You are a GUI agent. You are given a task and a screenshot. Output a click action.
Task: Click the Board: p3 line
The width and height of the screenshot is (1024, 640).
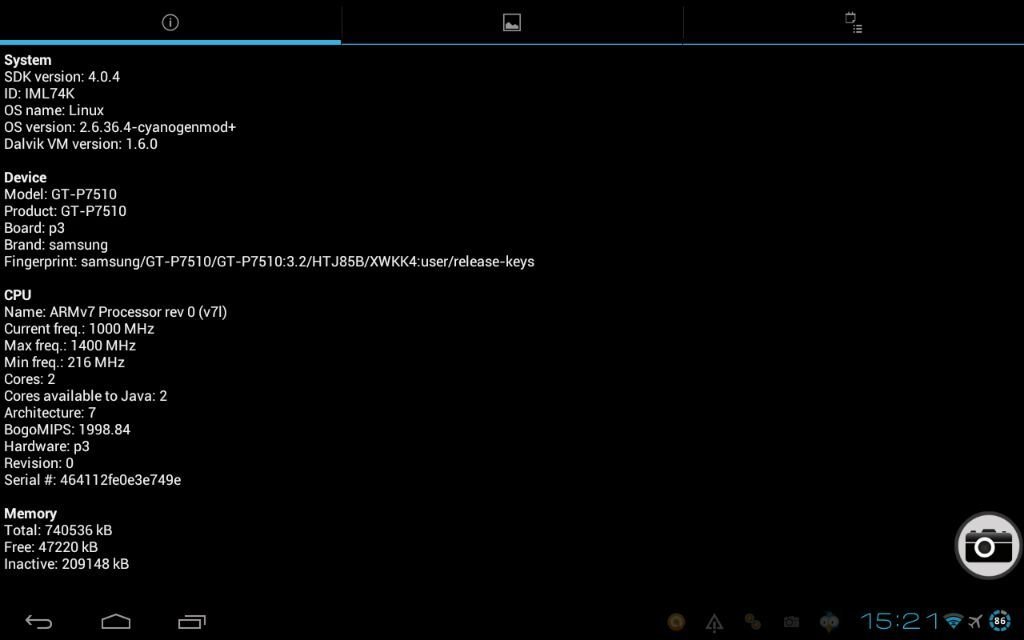34,228
